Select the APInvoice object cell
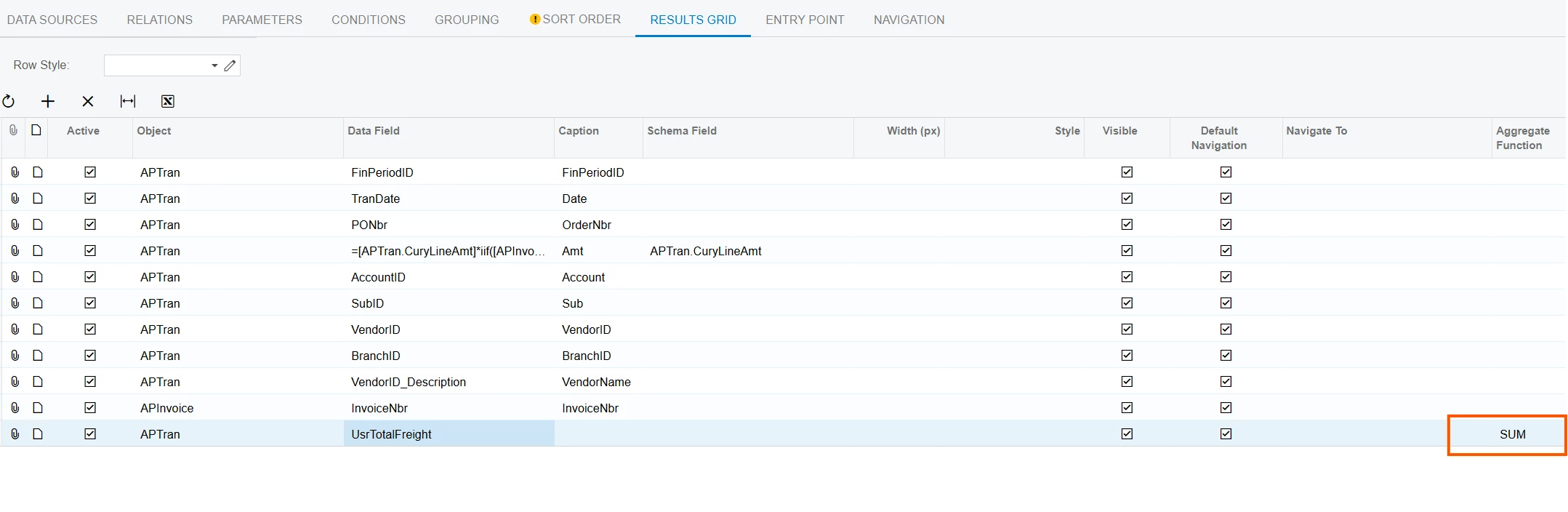The height and width of the screenshot is (512, 1568). pyautogui.click(x=238, y=408)
